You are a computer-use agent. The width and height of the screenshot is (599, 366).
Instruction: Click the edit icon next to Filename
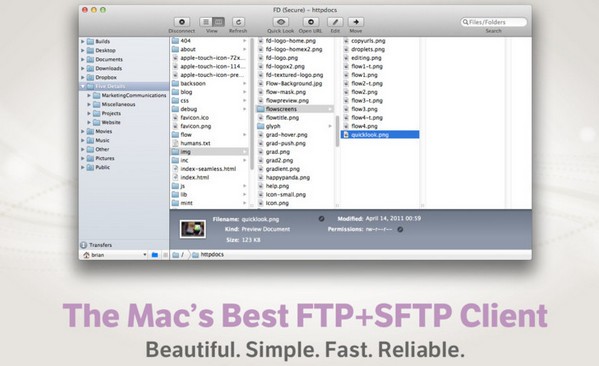click(x=322, y=219)
